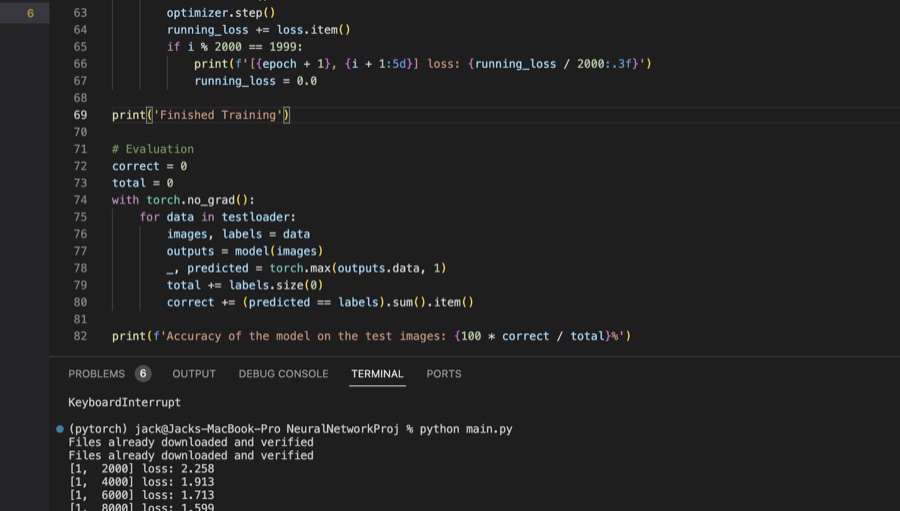Open the DEBUG CONSOLE tab
Image resolution: width=900 pixels, height=511 pixels.
click(x=284, y=374)
